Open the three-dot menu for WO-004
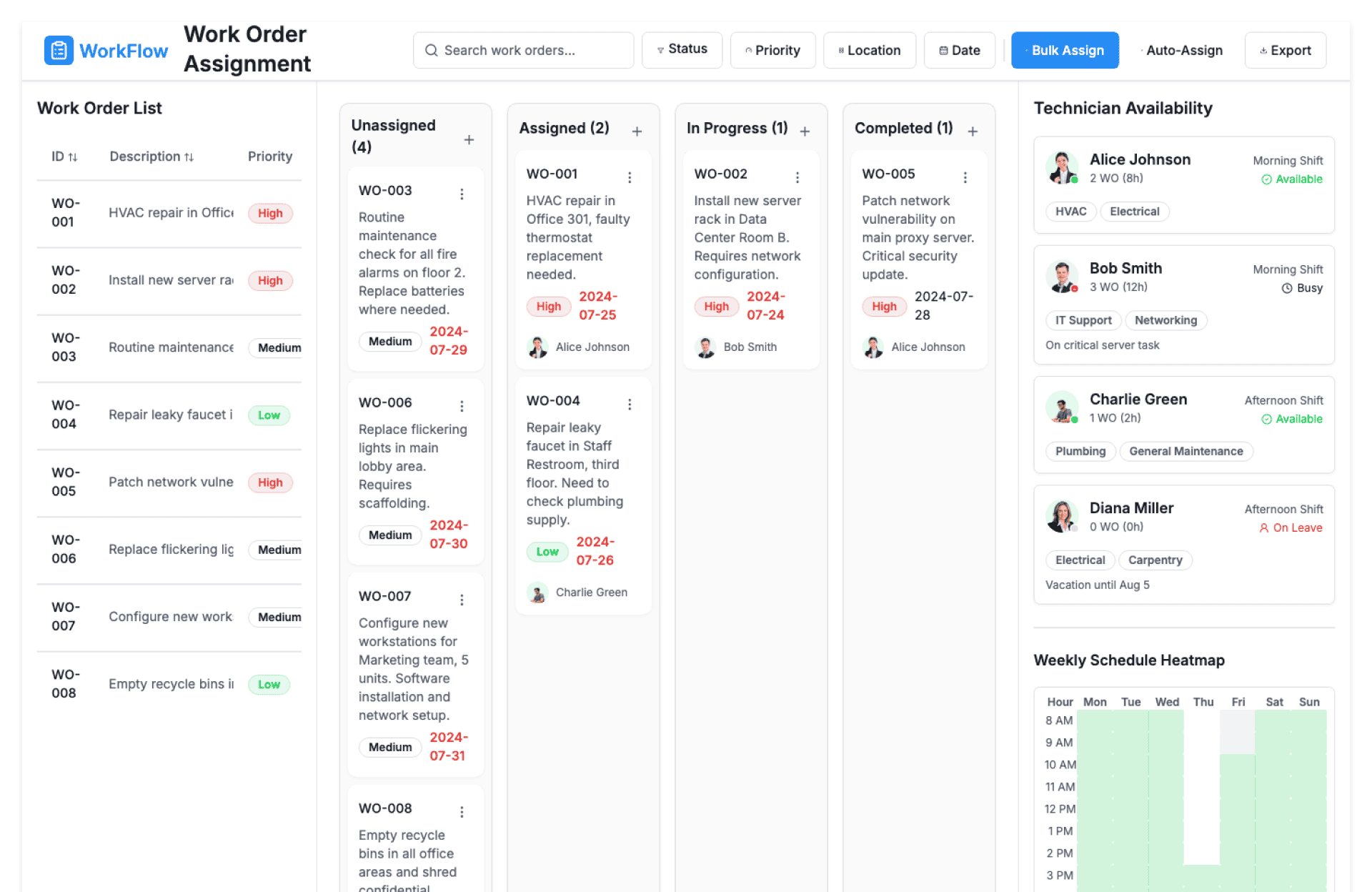Viewport: 1372px width, 892px height. click(630, 405)
